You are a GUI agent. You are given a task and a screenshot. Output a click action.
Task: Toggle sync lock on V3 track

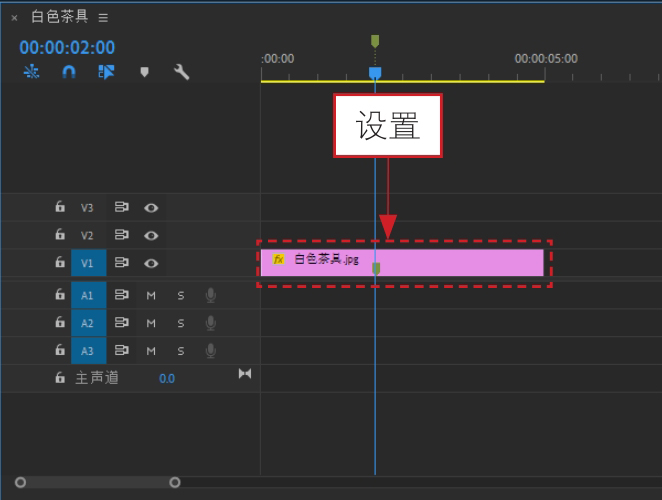(x=122, y=207)
